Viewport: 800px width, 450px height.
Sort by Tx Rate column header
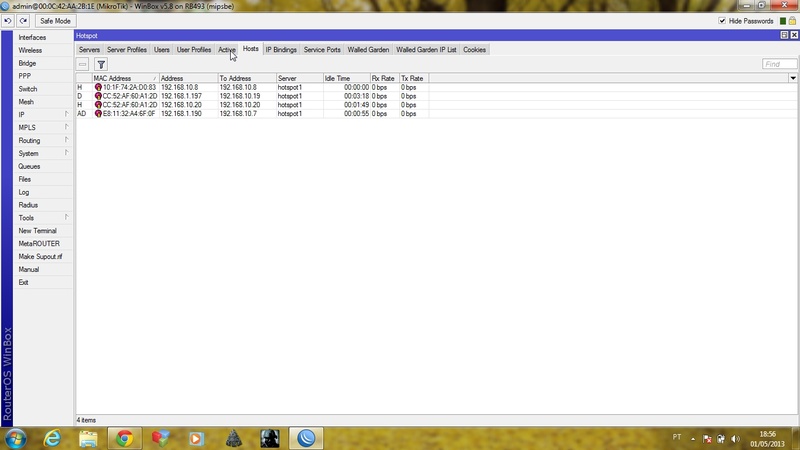click(414, 78)
